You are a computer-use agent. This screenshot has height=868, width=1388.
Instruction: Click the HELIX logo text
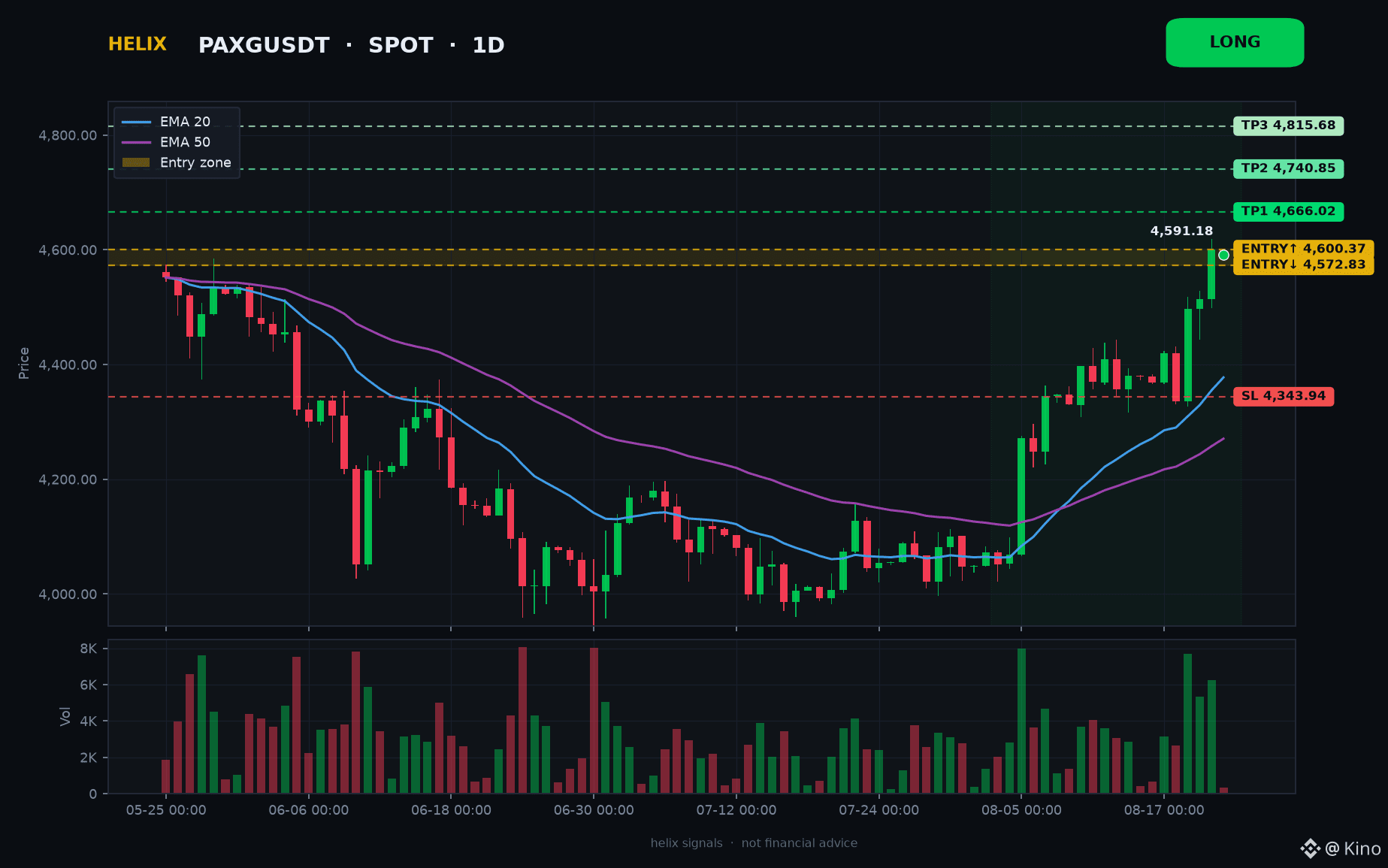[x=138, y=44]
